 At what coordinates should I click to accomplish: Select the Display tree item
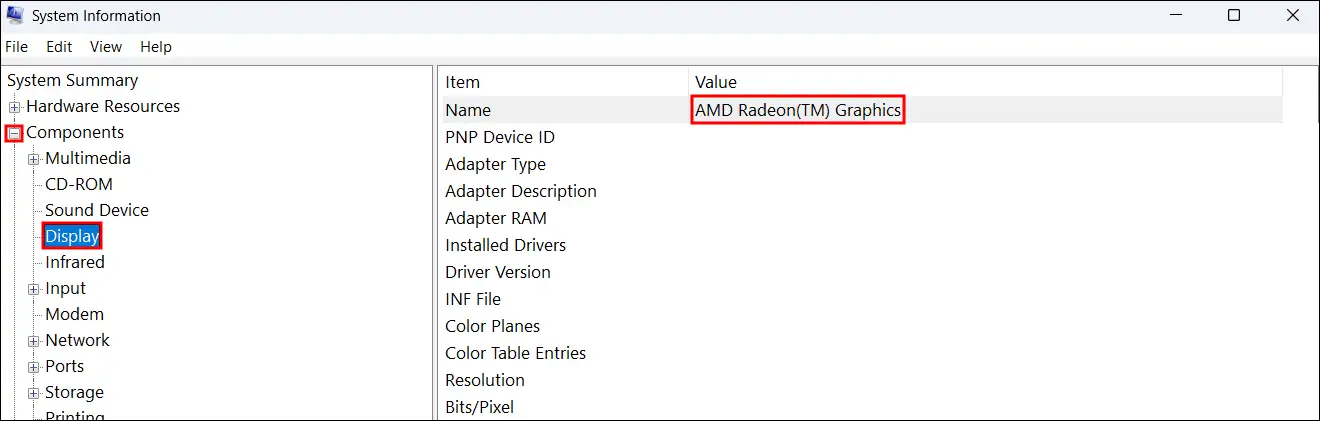[x=72, y=236]
